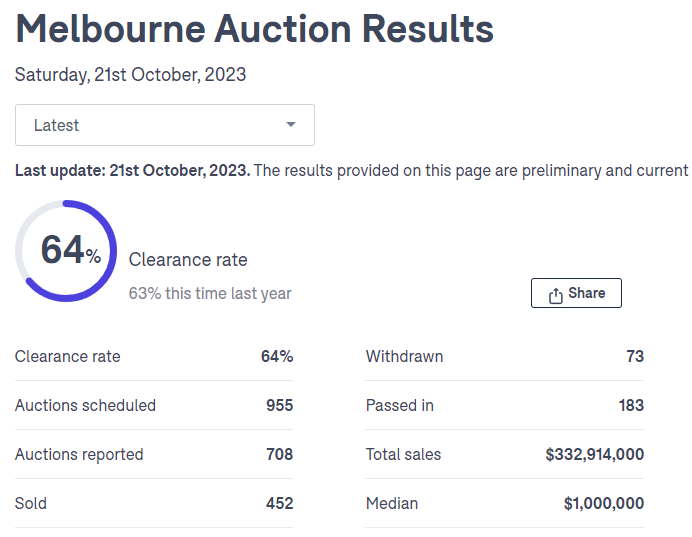Click the $332,914,000 total sales figure
Viewport: 692px width, 537px height.
pos(594,454)
